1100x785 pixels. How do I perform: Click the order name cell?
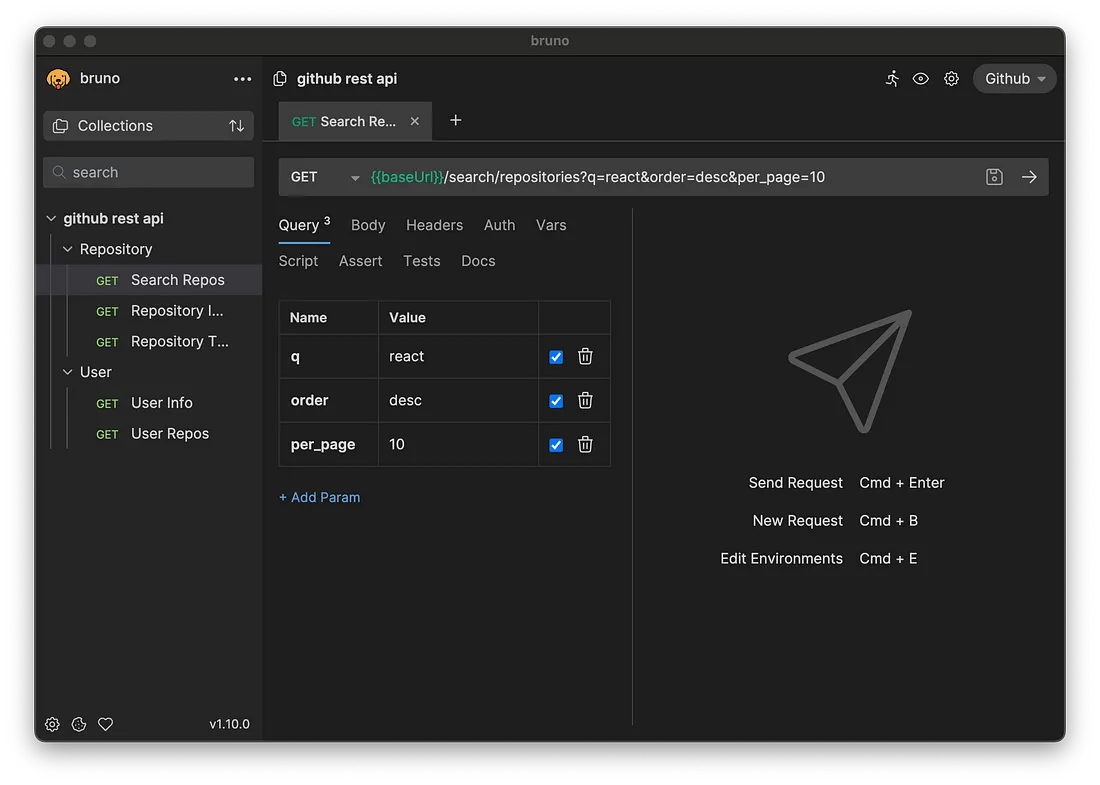(328, 401)
